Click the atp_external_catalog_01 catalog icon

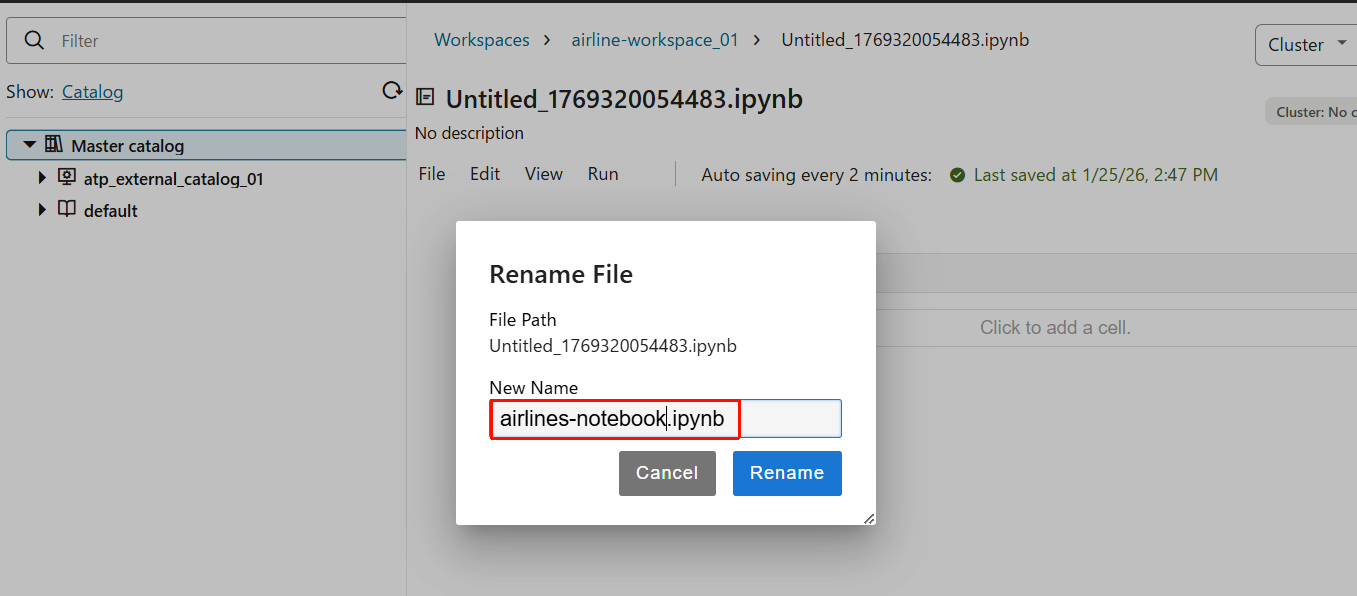click(67, 178)
